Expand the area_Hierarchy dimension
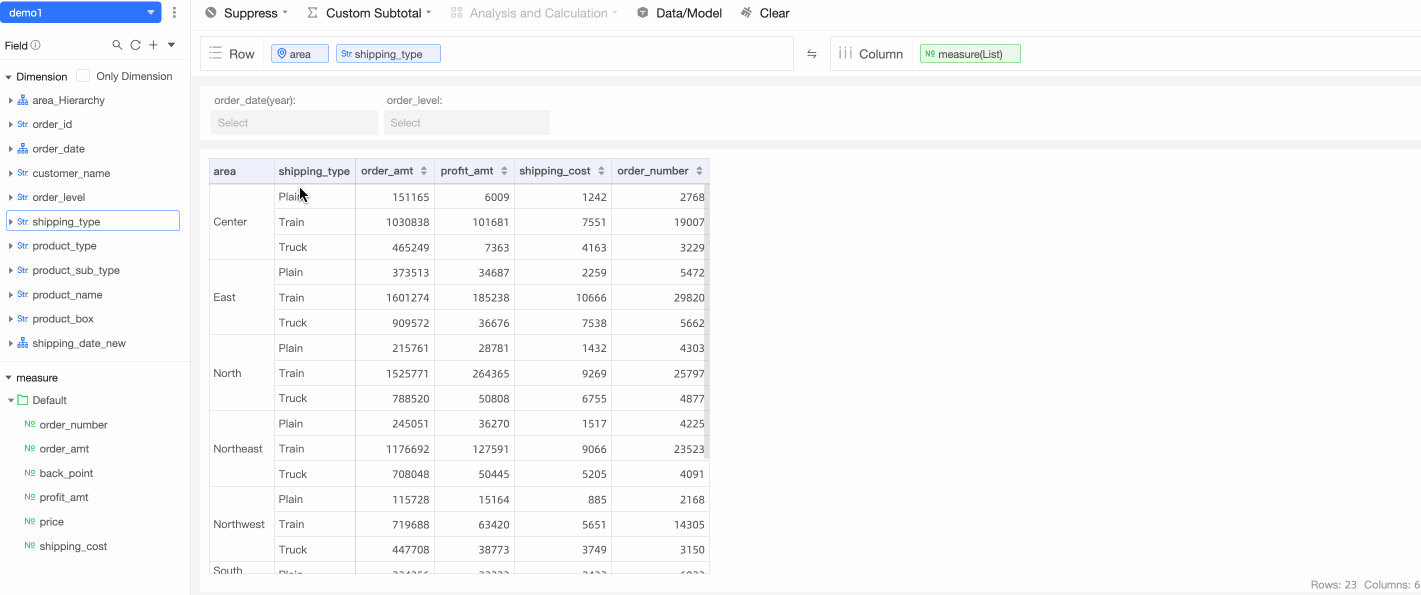This screenshot has width=1421, height=595. pyautogui.click(x=10, y=100)
